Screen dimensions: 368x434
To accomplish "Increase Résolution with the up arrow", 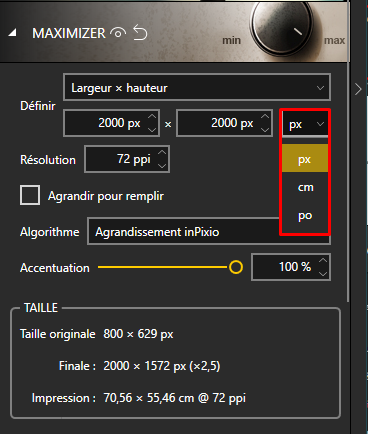I will click(162, 153).
